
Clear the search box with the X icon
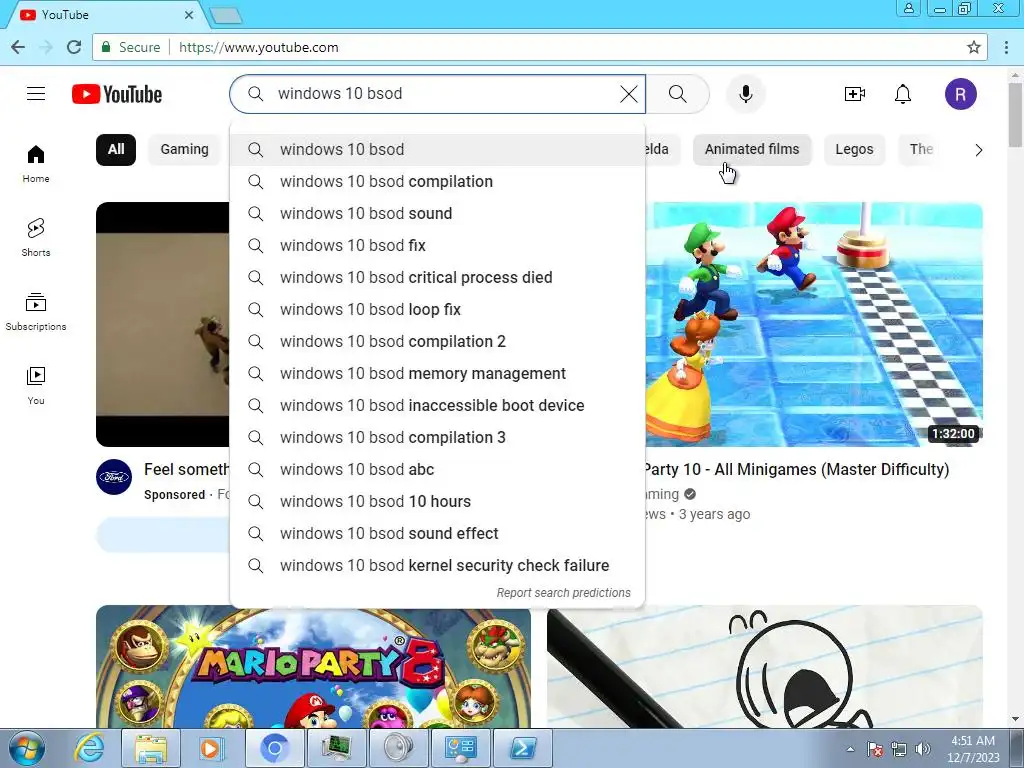point(628,94)
